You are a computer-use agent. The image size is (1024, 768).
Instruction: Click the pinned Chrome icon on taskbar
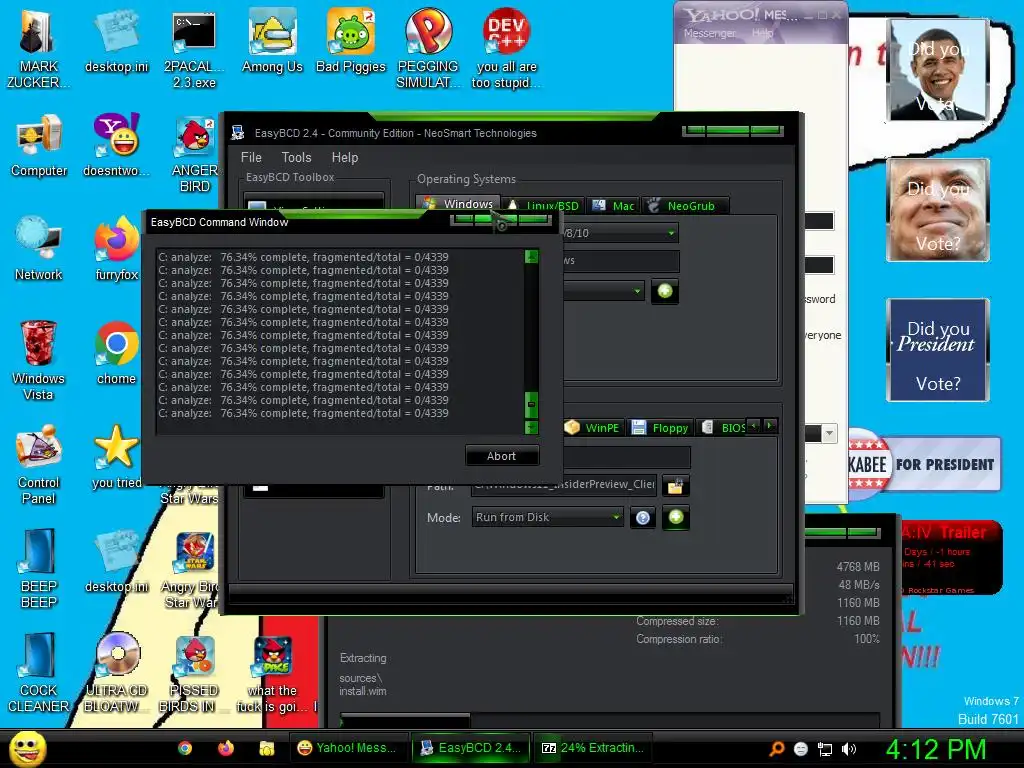click(185, 748)
